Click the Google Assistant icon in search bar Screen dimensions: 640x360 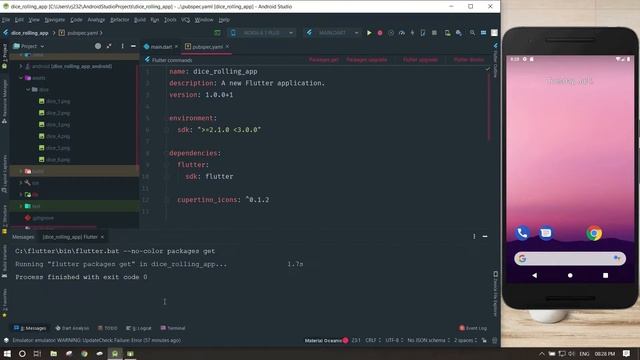click(x=617, y=258)
